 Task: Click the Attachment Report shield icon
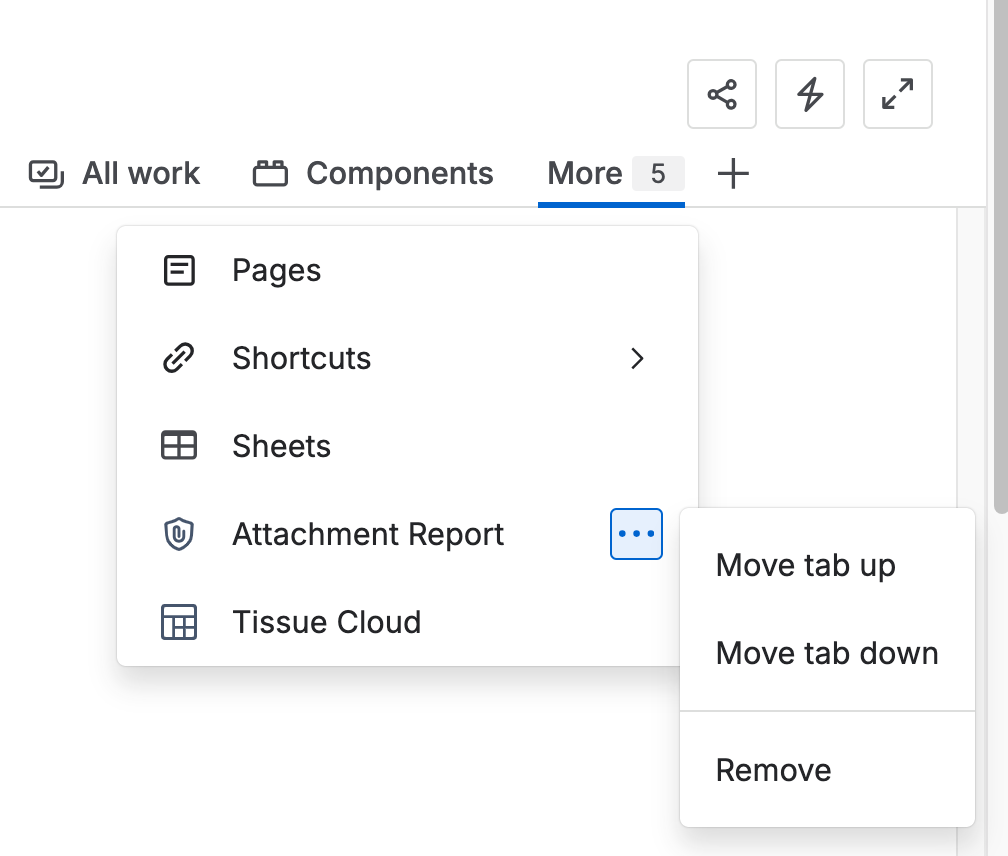179,534
